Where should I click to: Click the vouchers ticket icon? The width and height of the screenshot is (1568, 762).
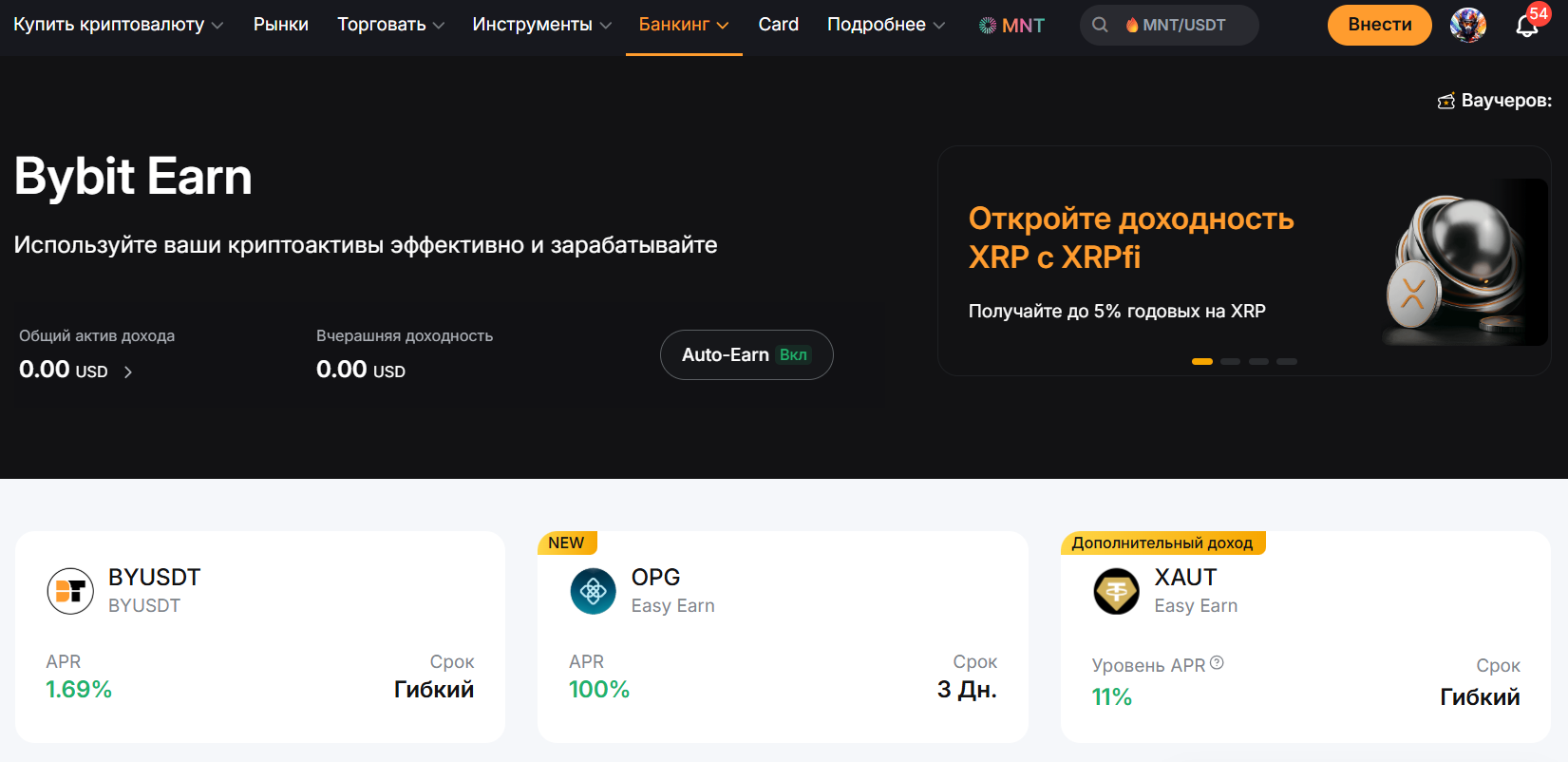coord(1446,101)
